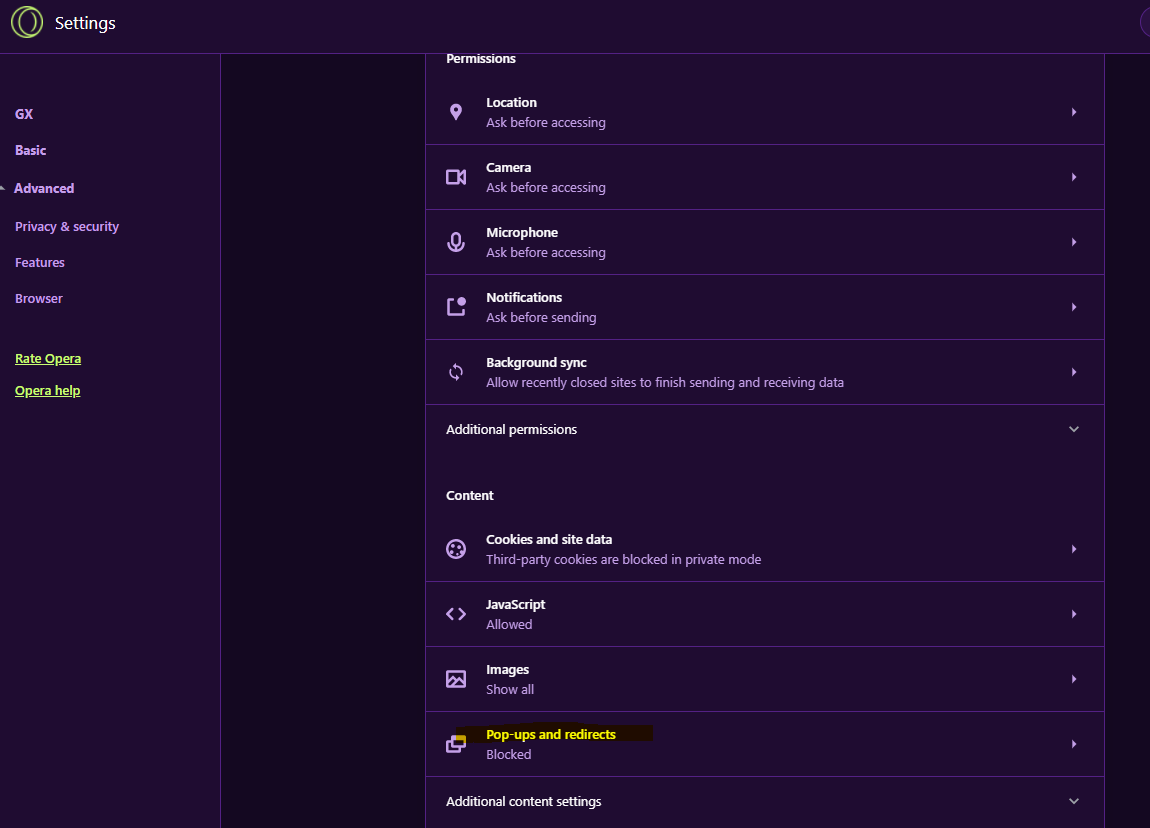
Task: Click the Cookies and site data icon
Action: (x=456, y=549)
